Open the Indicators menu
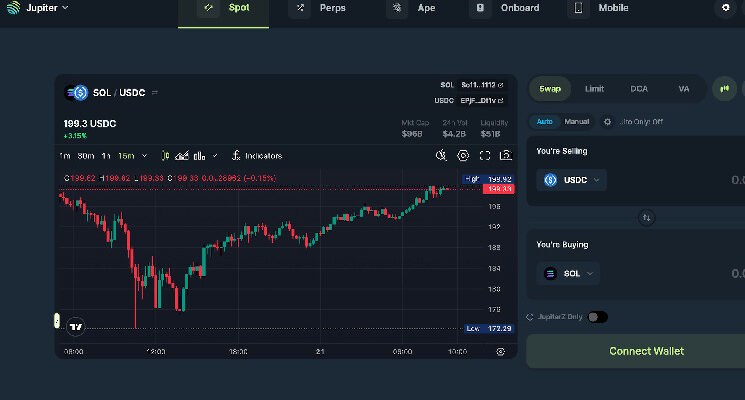This screenshot has width=745, height=400. 257,156
